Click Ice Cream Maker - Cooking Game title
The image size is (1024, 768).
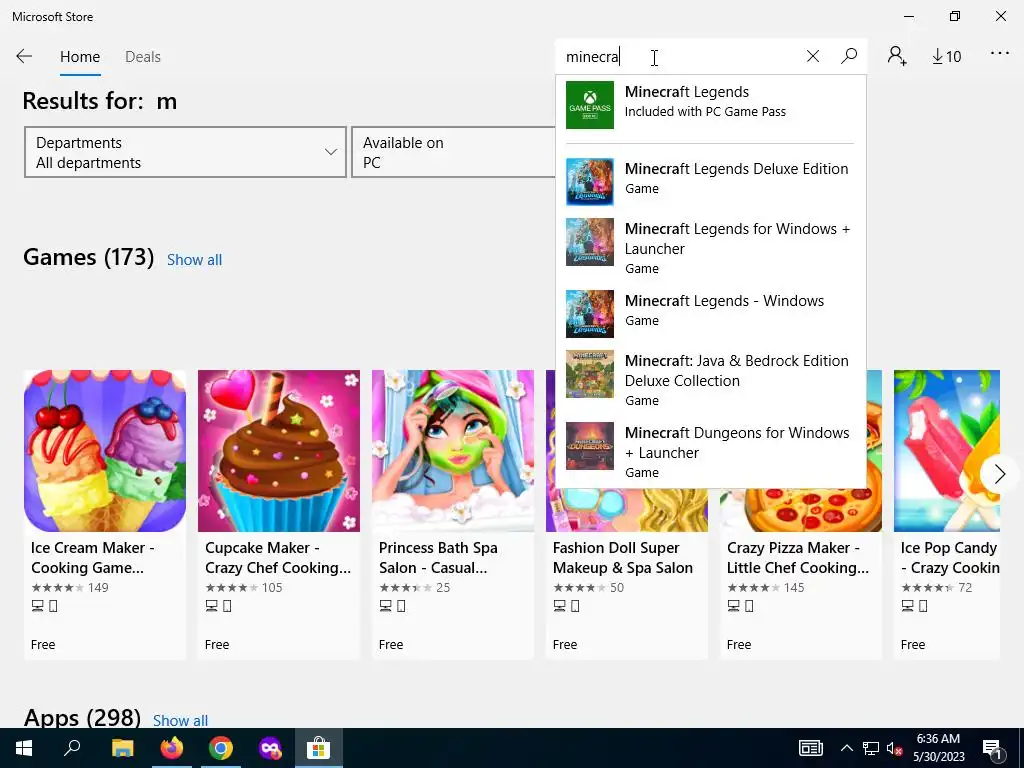coord(92,558)
